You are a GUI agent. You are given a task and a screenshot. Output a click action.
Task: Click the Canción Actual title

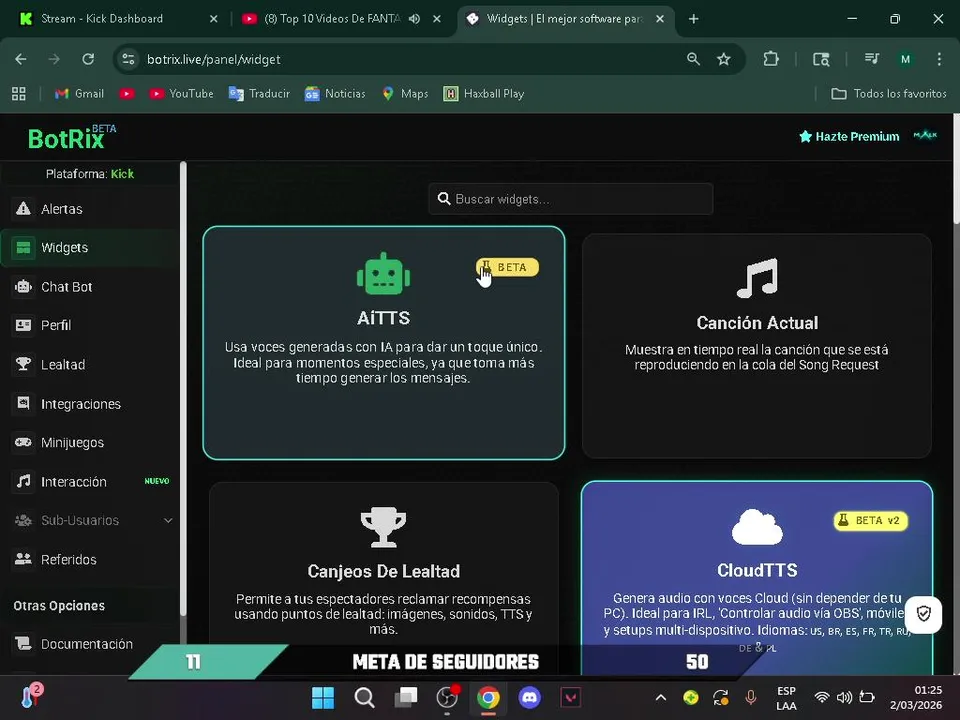click(x=757, y=323)
